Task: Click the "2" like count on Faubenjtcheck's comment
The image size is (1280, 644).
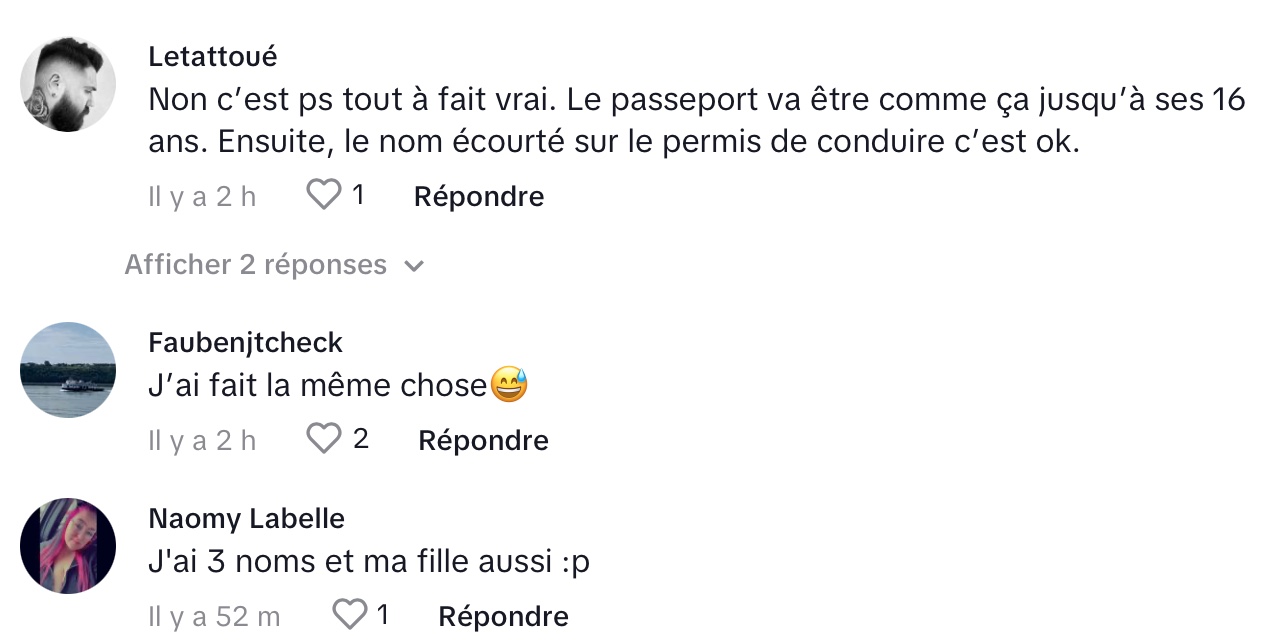Action: point(360,439)
